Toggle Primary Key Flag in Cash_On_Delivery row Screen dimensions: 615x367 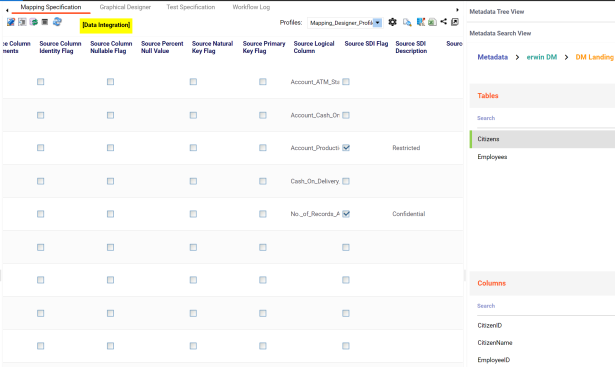click(x=263, y=181)
